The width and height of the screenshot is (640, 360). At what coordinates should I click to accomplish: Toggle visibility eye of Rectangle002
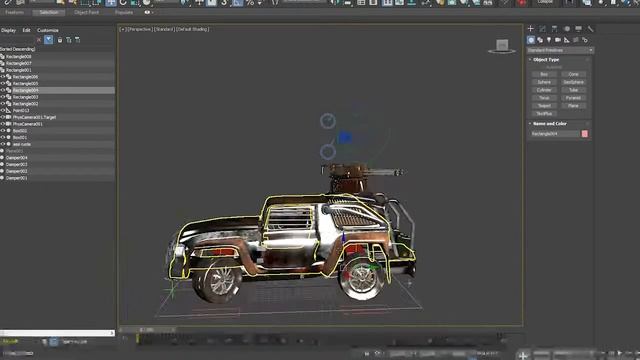coord(3,104)
